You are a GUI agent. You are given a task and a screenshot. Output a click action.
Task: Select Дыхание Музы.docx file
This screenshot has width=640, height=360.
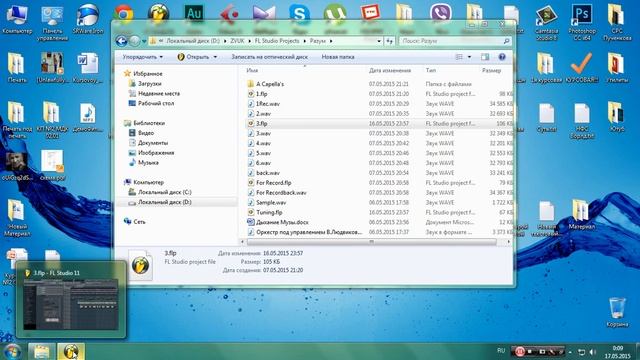click(x=278, y=222)
